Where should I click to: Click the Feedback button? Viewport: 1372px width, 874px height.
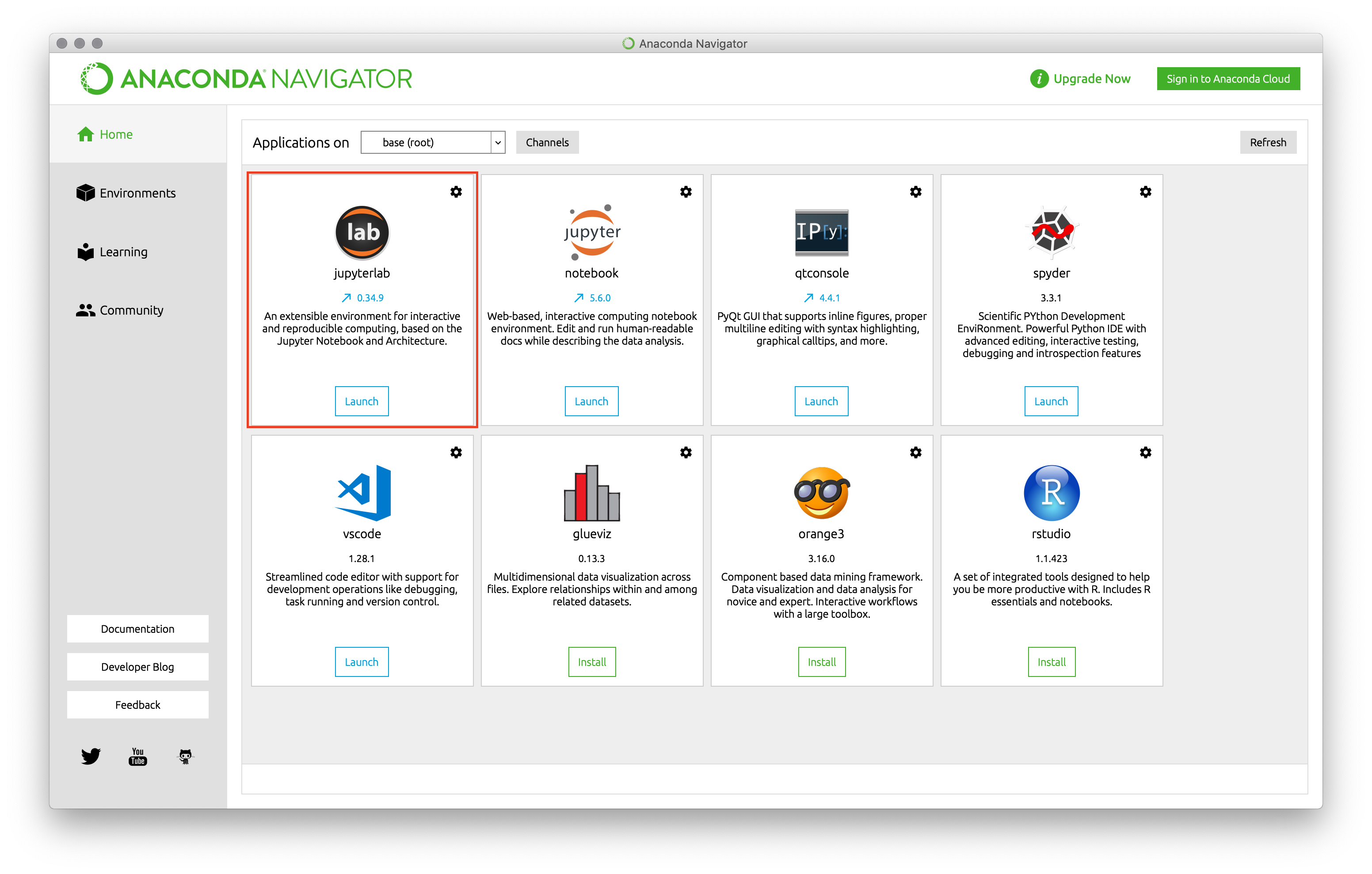138,705
